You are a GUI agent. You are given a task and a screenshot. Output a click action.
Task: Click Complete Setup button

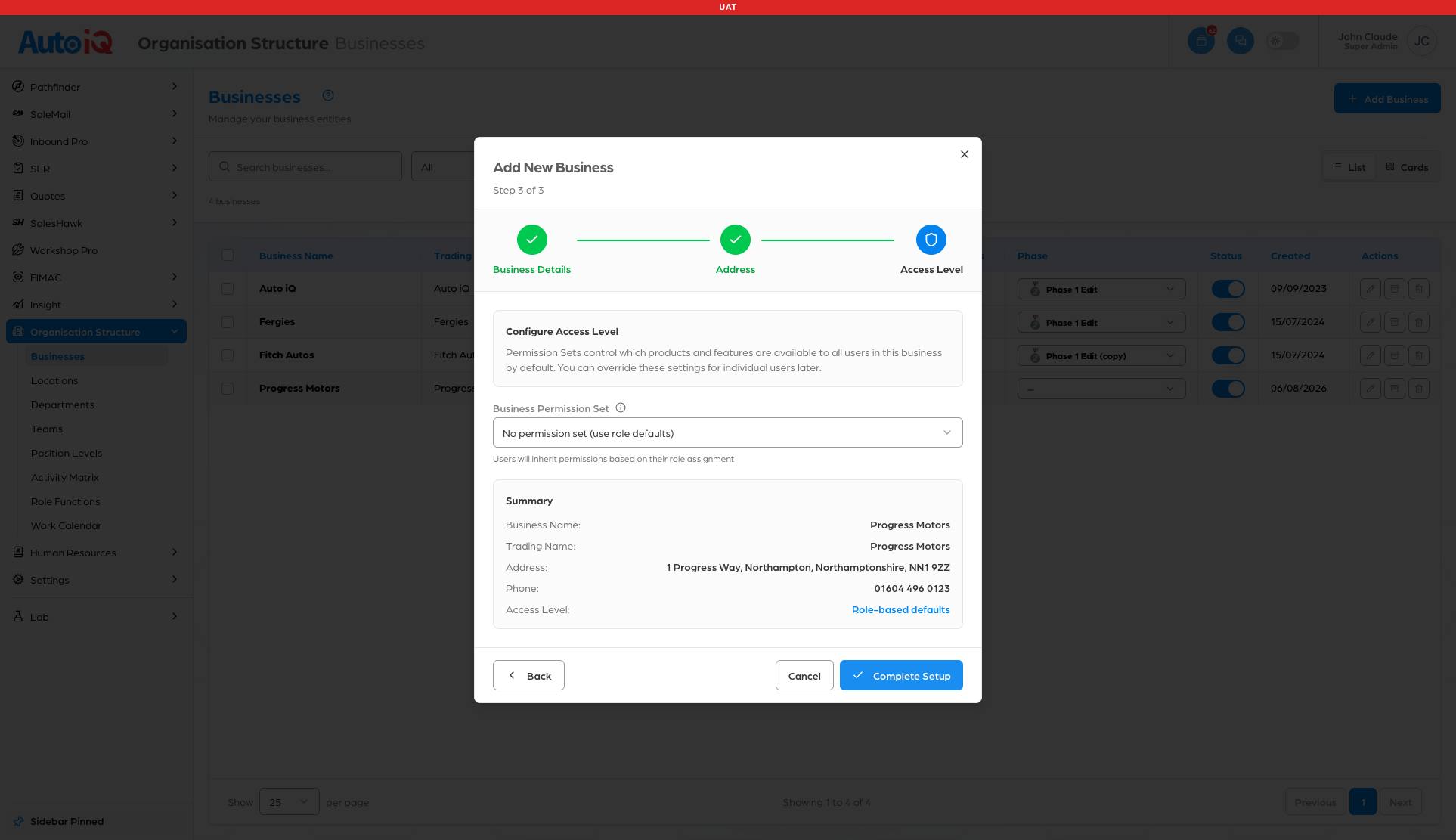click(x=901, y=675)
